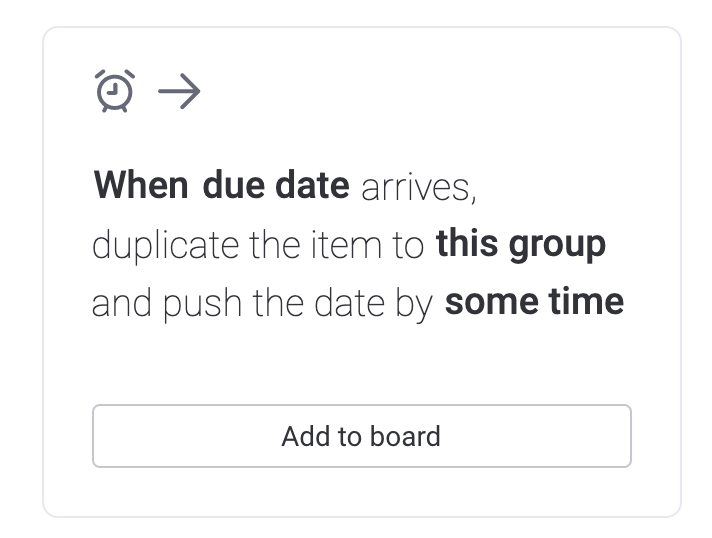
Task: Click the "duplicate the item to" text
Action: coord(258,245)
